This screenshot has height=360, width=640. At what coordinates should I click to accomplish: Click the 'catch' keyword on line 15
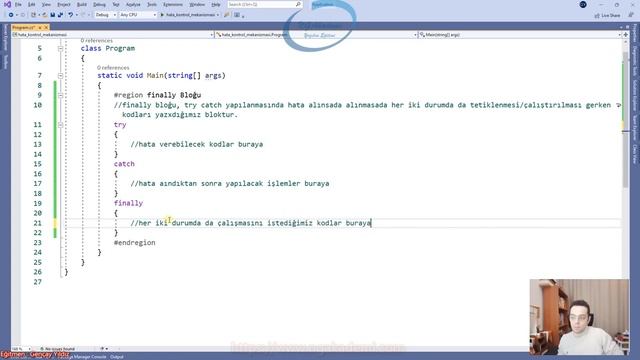point(124,164)
